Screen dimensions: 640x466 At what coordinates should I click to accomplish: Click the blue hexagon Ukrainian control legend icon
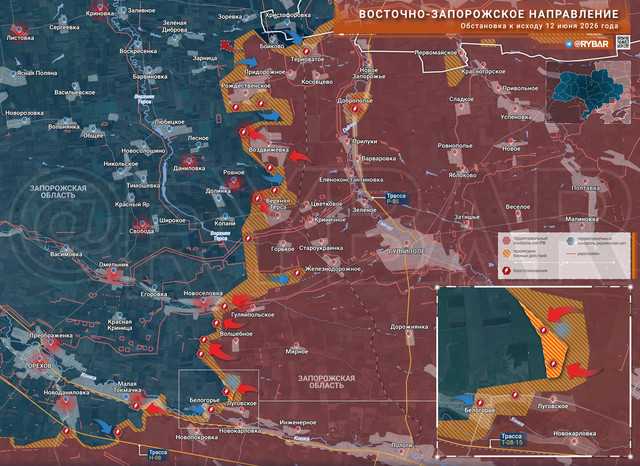pyautogui.click(x=570, y=241)
